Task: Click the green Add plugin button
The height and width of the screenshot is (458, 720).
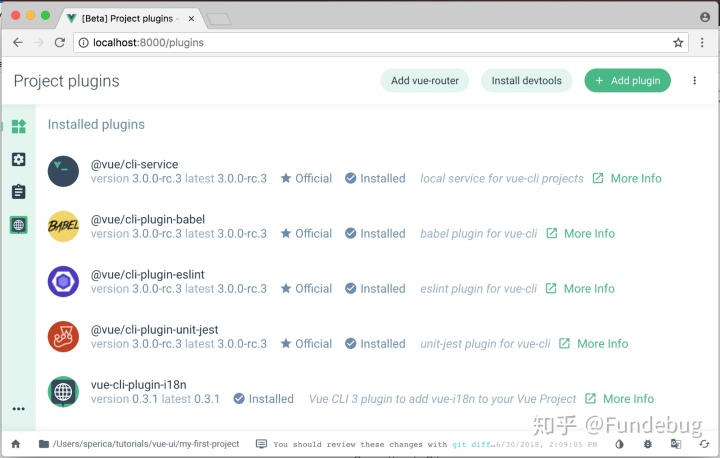Action: click(x=627, y=80)
